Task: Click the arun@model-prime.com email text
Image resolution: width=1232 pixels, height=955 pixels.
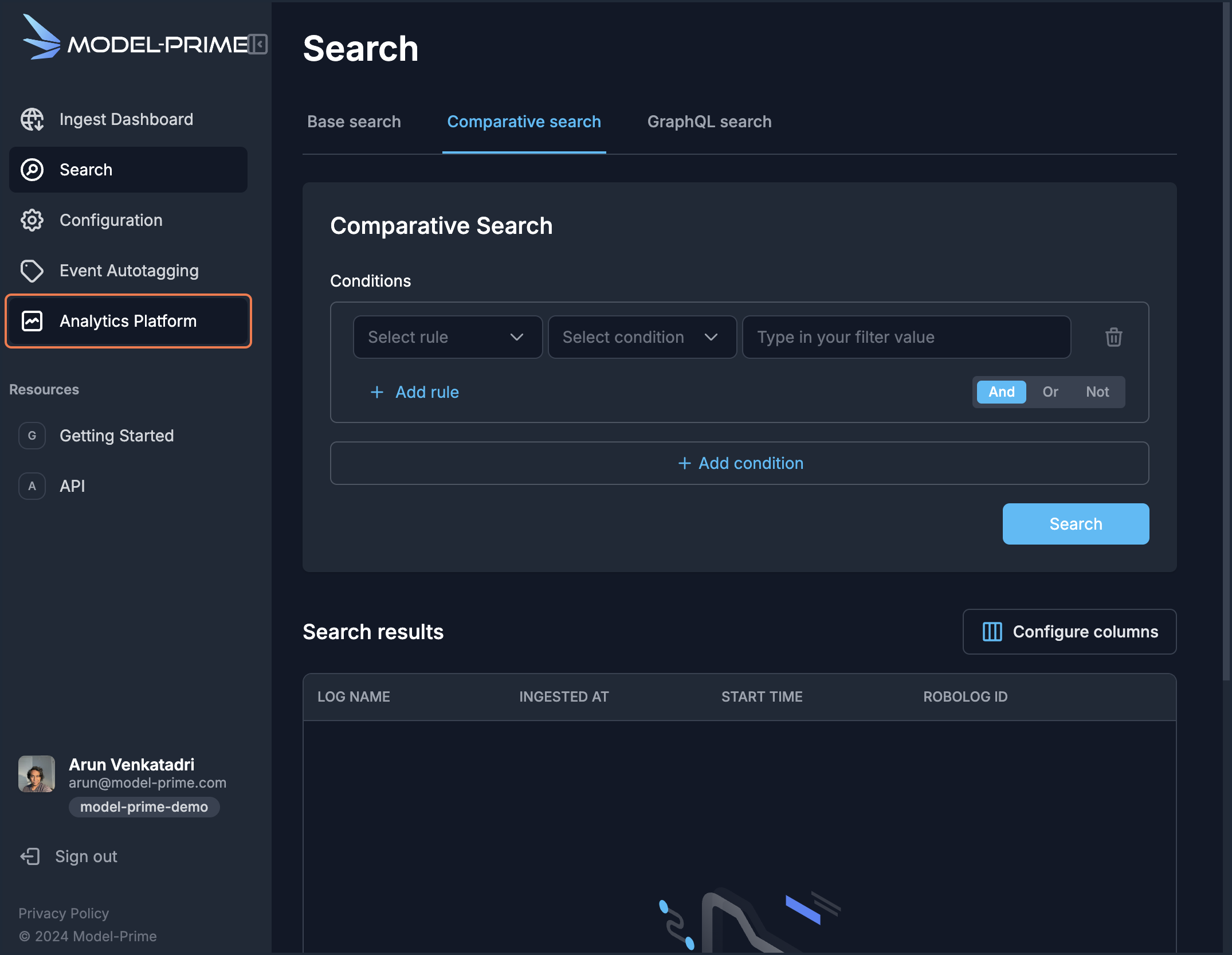Action: 147,783
